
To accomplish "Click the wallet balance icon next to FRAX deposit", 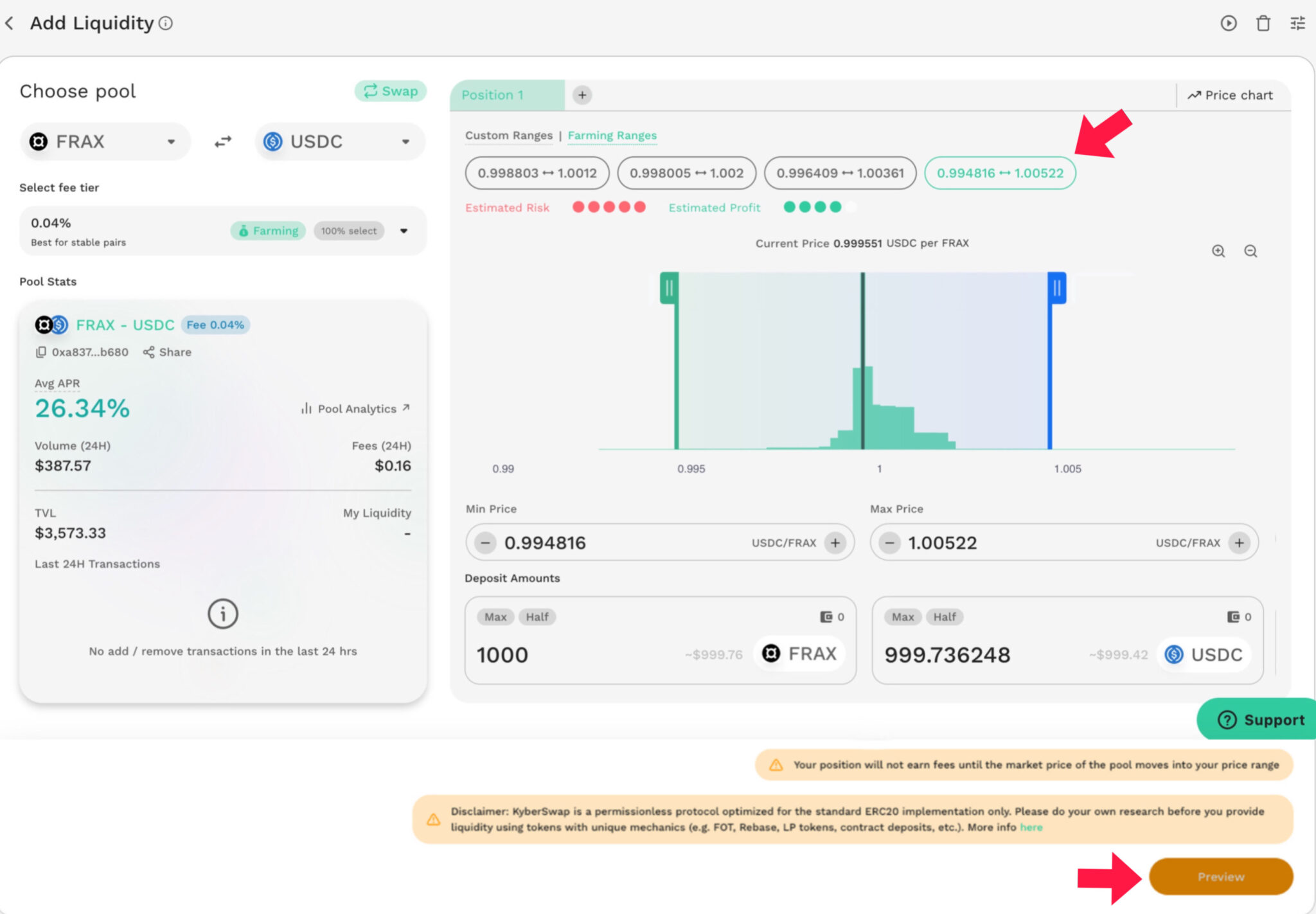I will [x=827, y=617].
